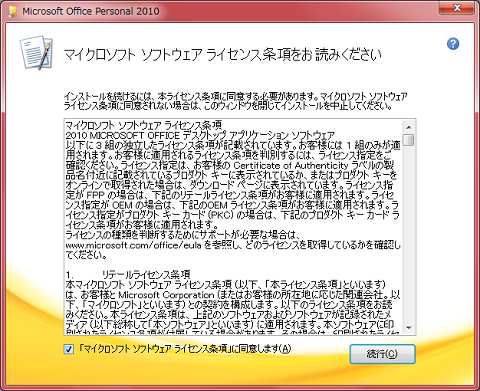Click the Office installer icon in title bar

(x=13, y=11)
